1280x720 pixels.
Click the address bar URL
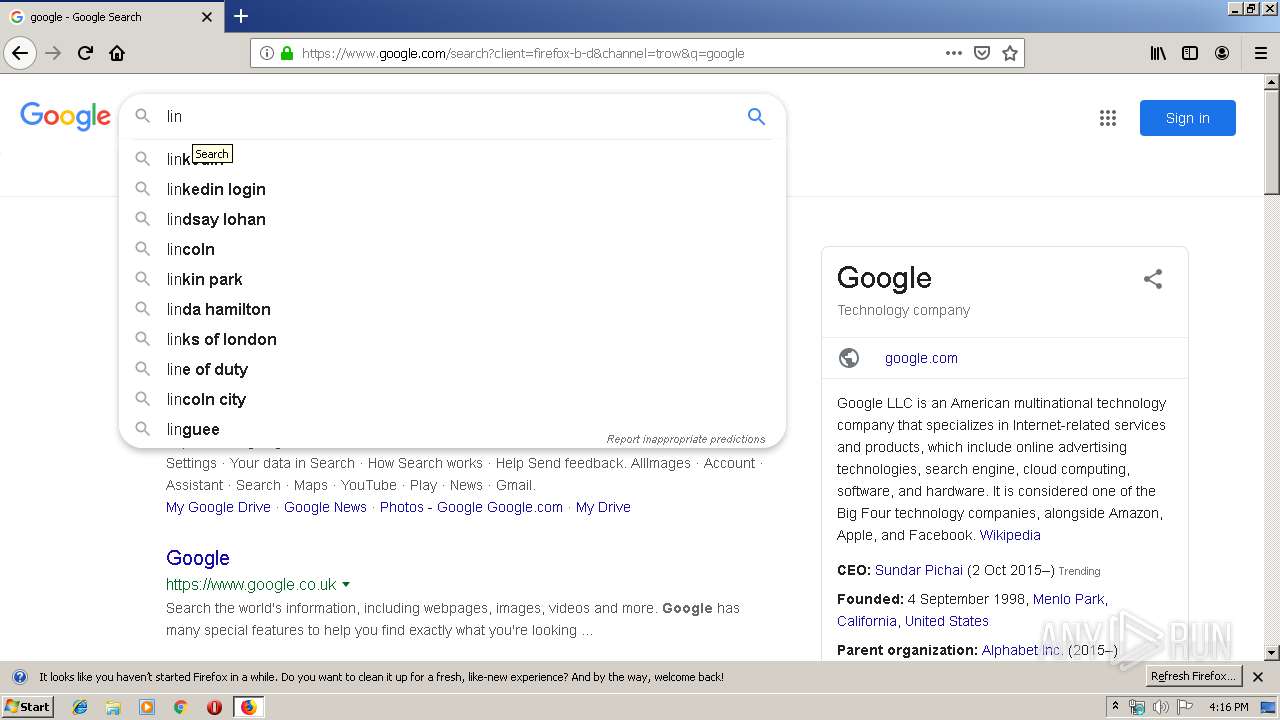point(523,53)
